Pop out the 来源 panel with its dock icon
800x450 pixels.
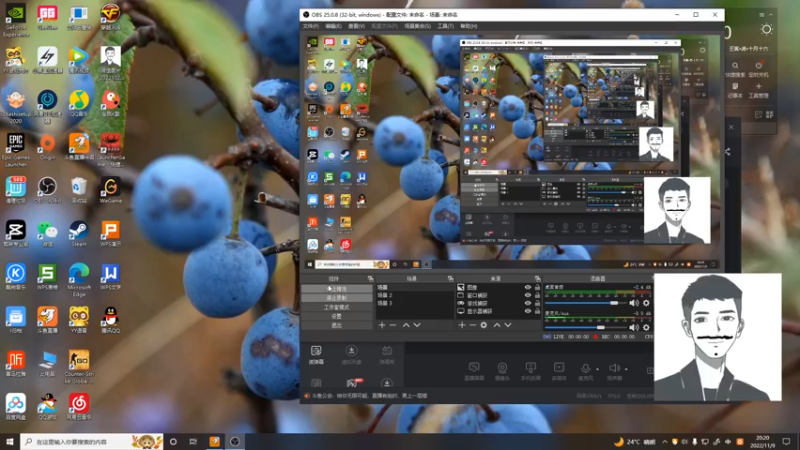pyautogui.click(x=537, y=279)
